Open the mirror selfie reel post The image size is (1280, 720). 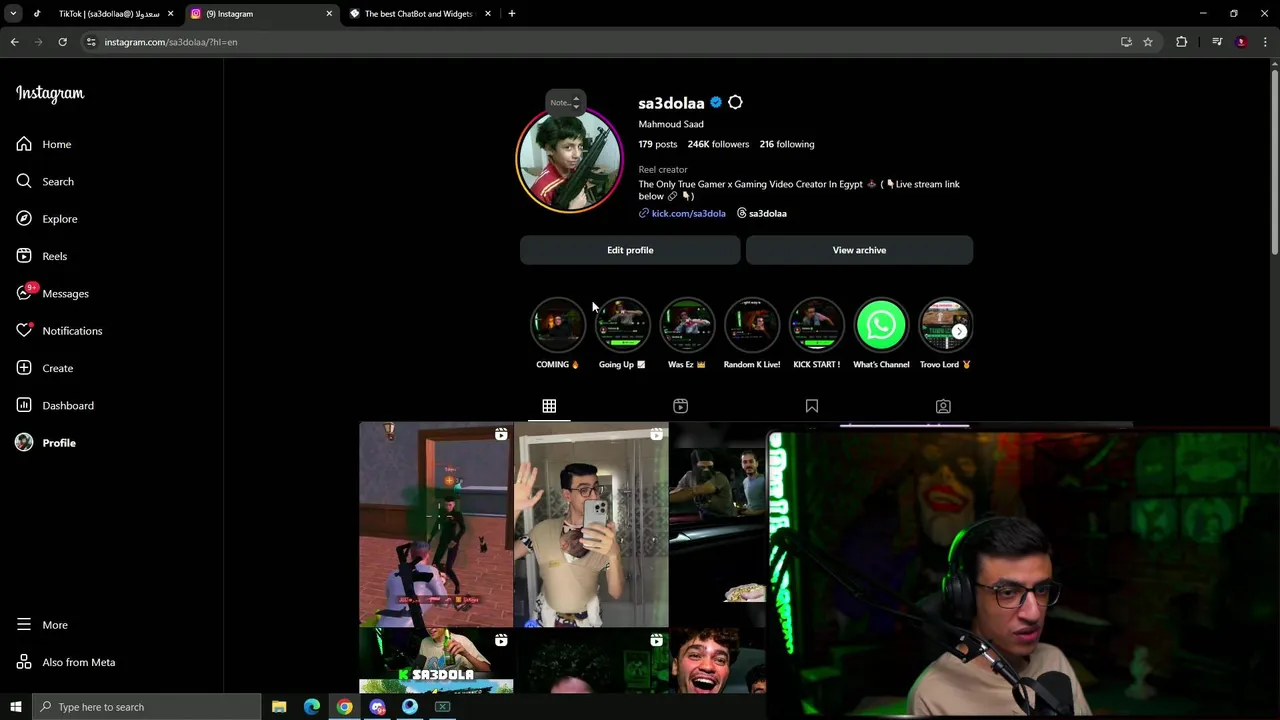tap(591, 525)
